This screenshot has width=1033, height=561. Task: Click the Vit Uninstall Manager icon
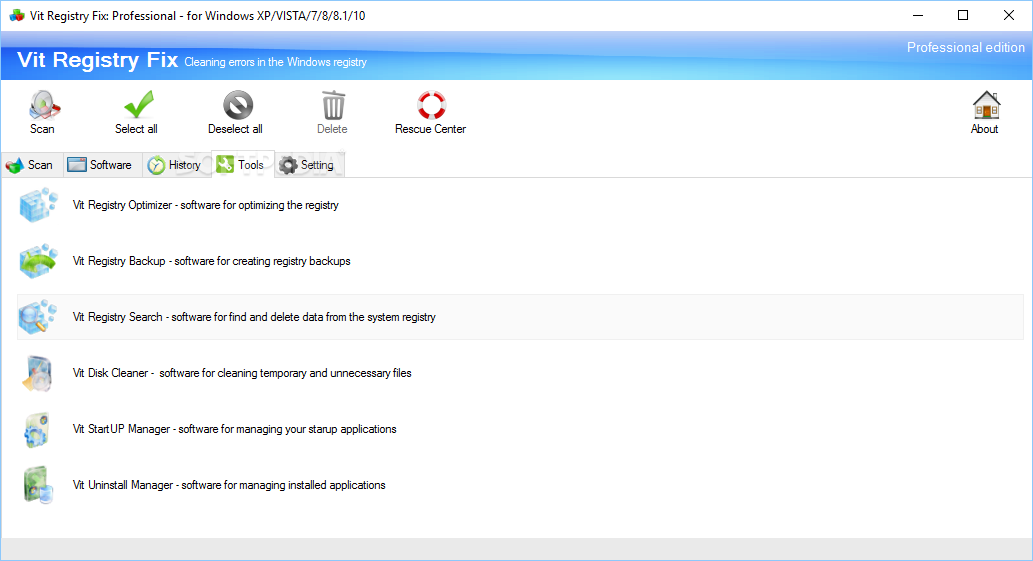[x=38, y=485]
